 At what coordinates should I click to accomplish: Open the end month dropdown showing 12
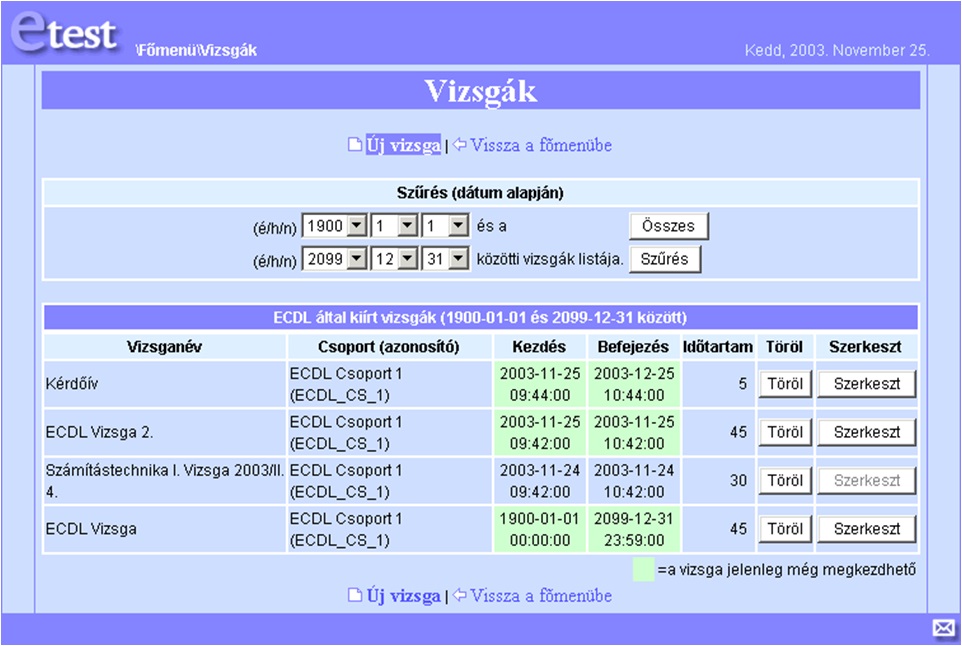394,259
